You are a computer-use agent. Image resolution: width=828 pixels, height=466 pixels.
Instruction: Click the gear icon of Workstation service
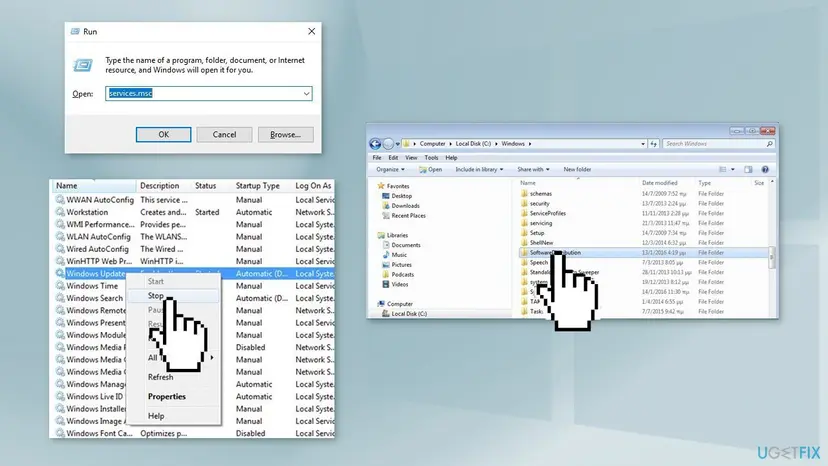point(60,212)
